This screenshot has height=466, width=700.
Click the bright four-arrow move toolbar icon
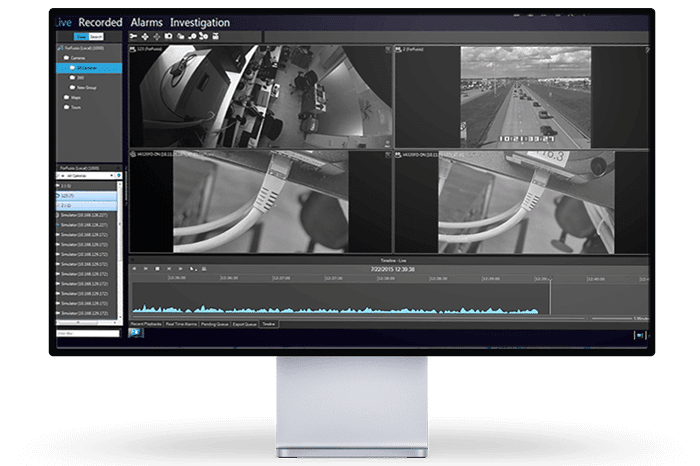click(x=145, y=36)
